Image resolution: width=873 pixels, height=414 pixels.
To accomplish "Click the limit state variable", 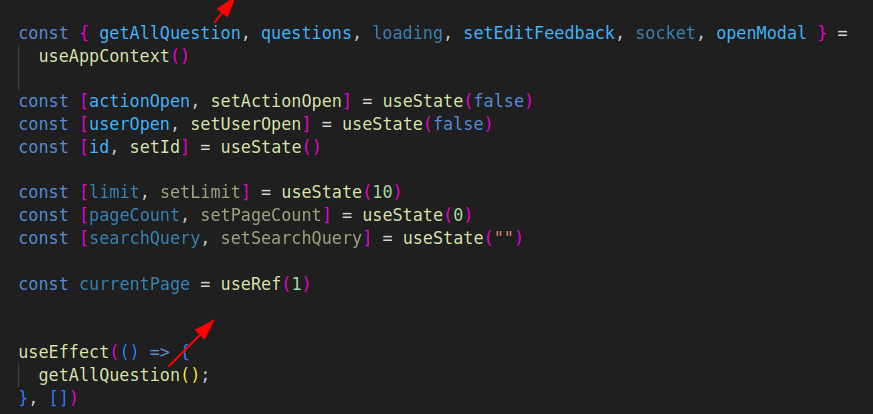I will click(x=114, y=192).
